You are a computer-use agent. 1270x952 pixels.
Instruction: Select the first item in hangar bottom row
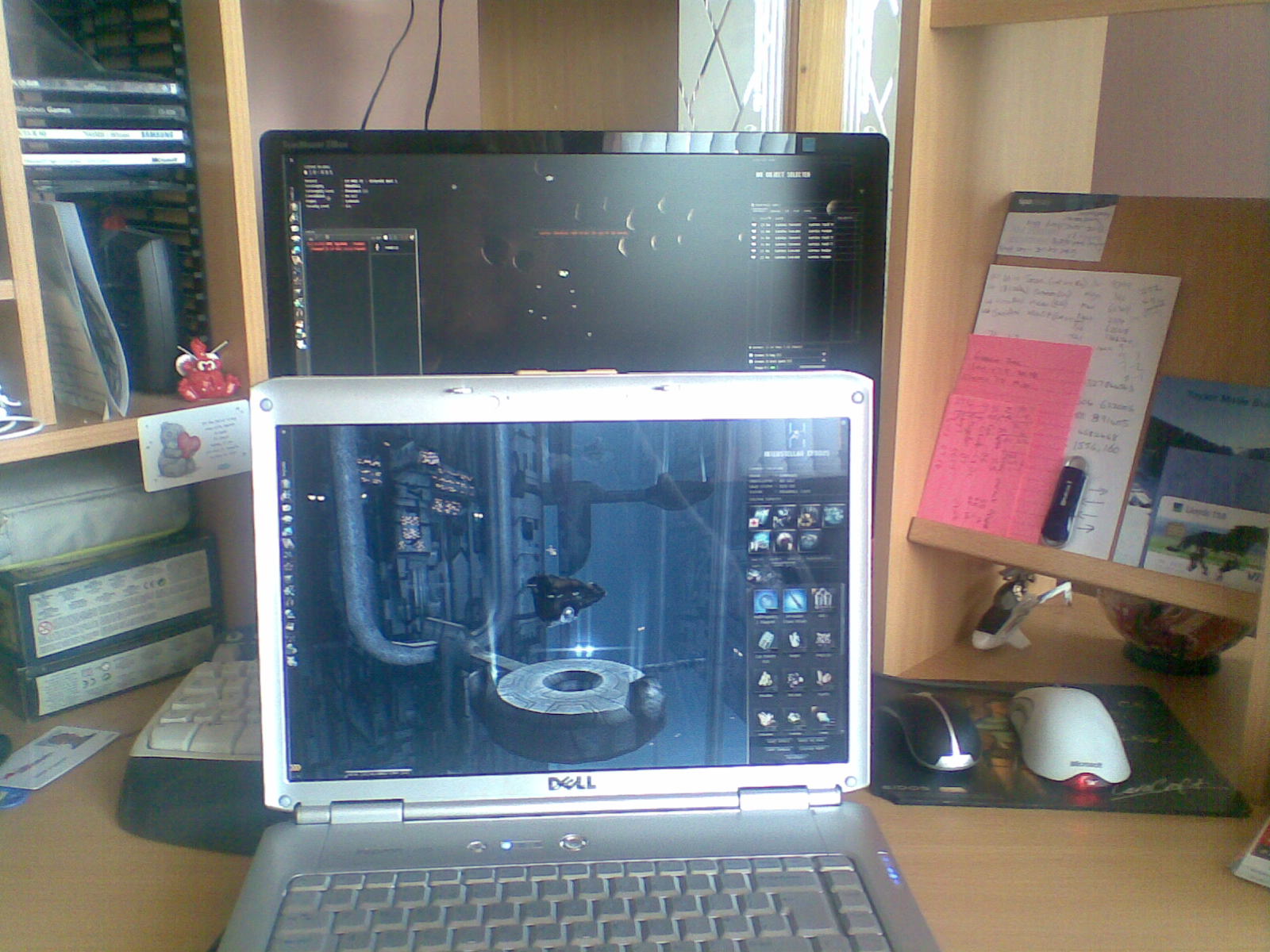[766, 719]
